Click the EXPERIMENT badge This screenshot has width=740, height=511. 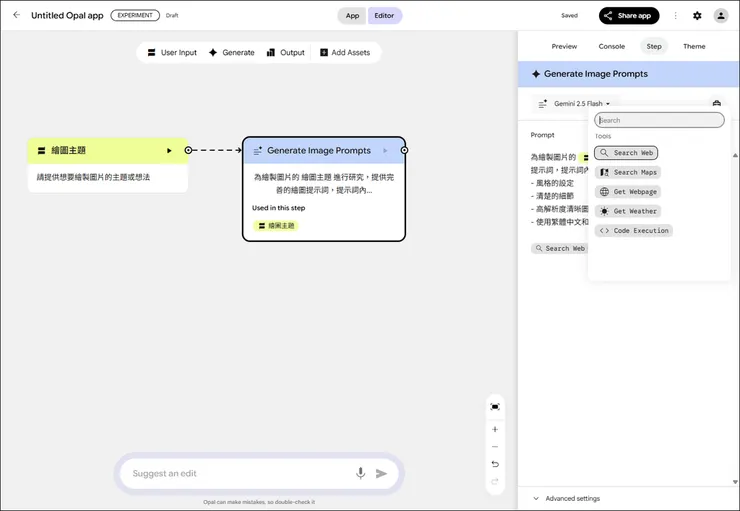(135, 15)
